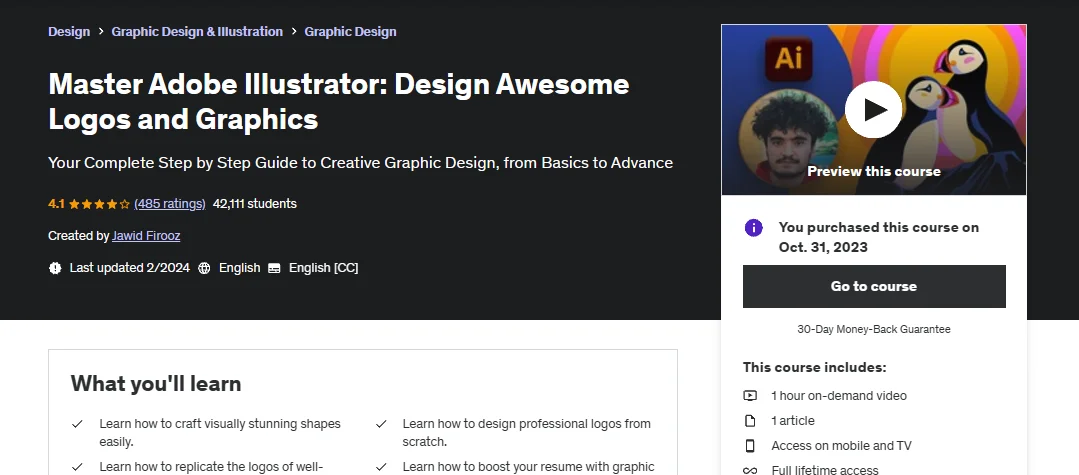Screen dimensions: 1079x475
Task: Click the '42,111 students' text
Action: 255,204
